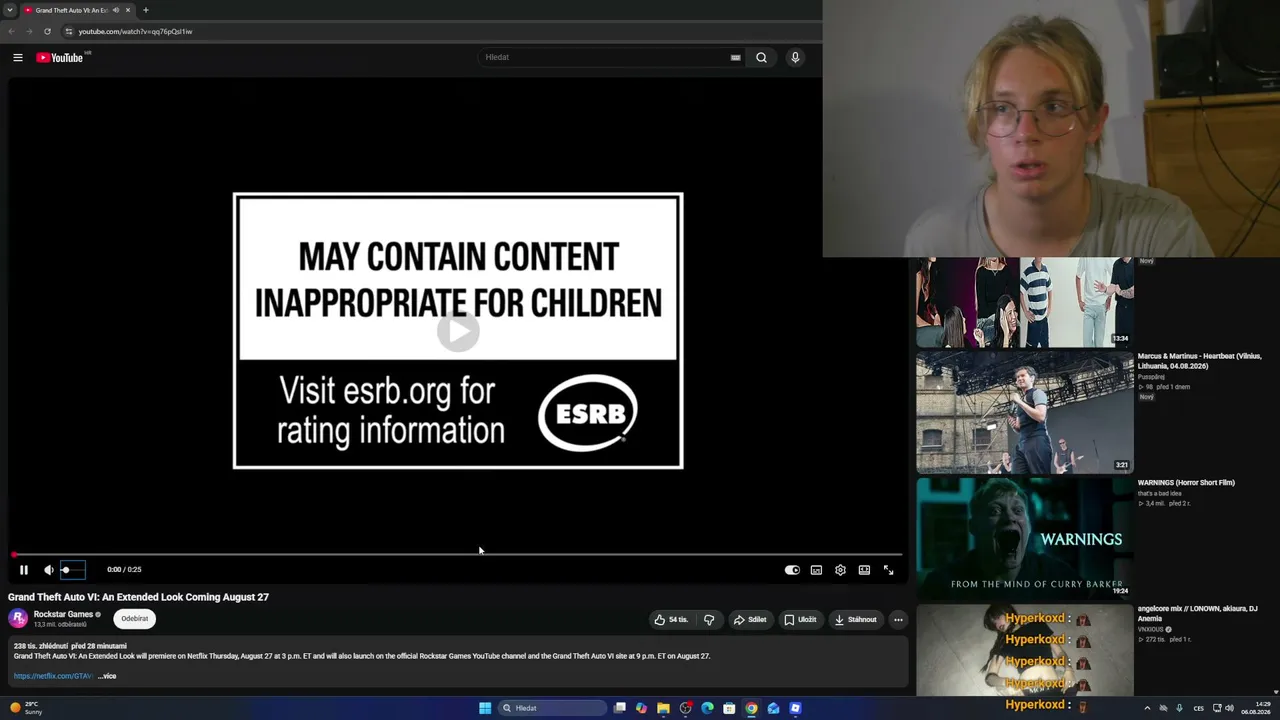Screen dimensions: 1280x720
Task: Switch to Google Chrome in the taskbar
Action: [751, 708]
